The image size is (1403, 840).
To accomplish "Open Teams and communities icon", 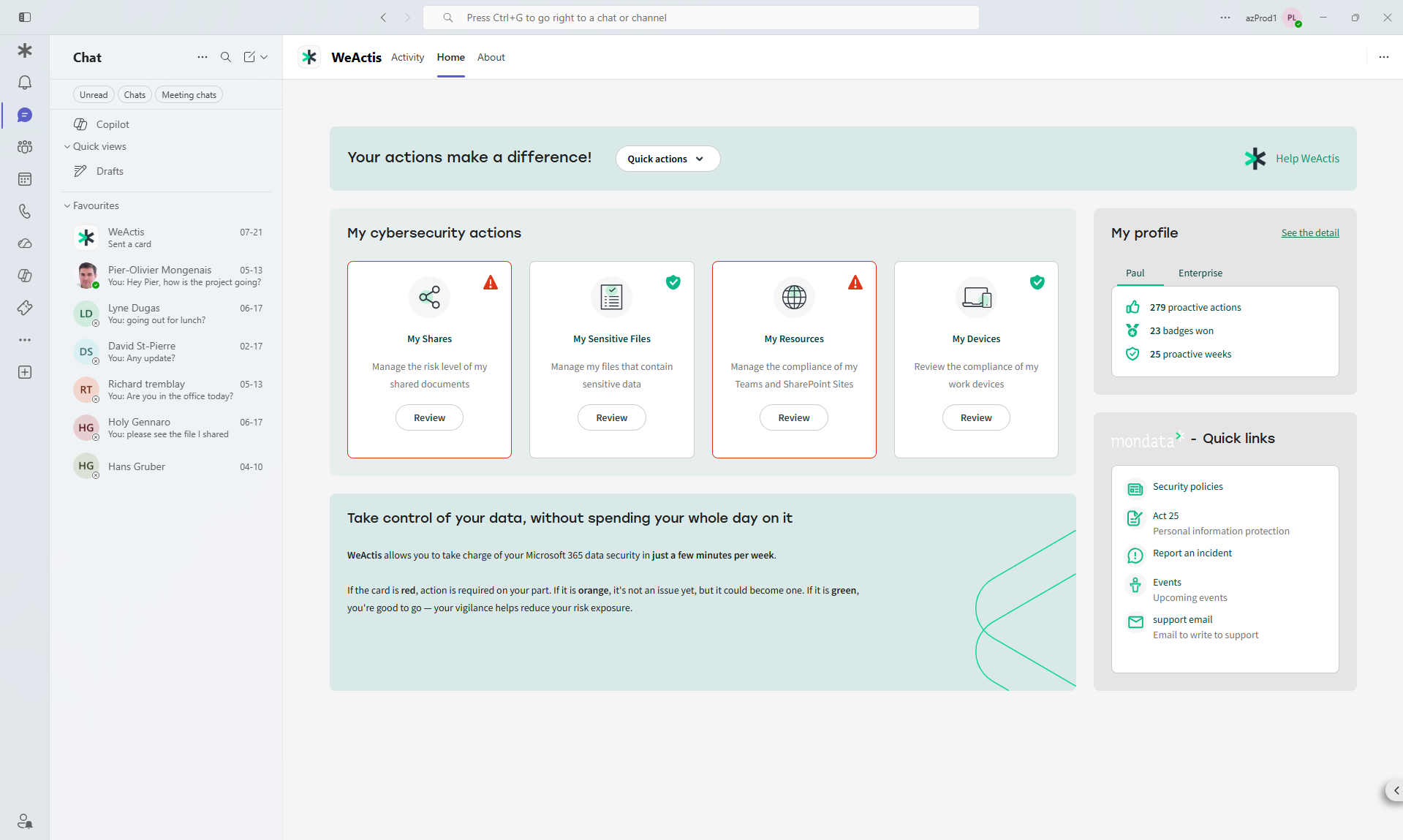I will 25,147.
